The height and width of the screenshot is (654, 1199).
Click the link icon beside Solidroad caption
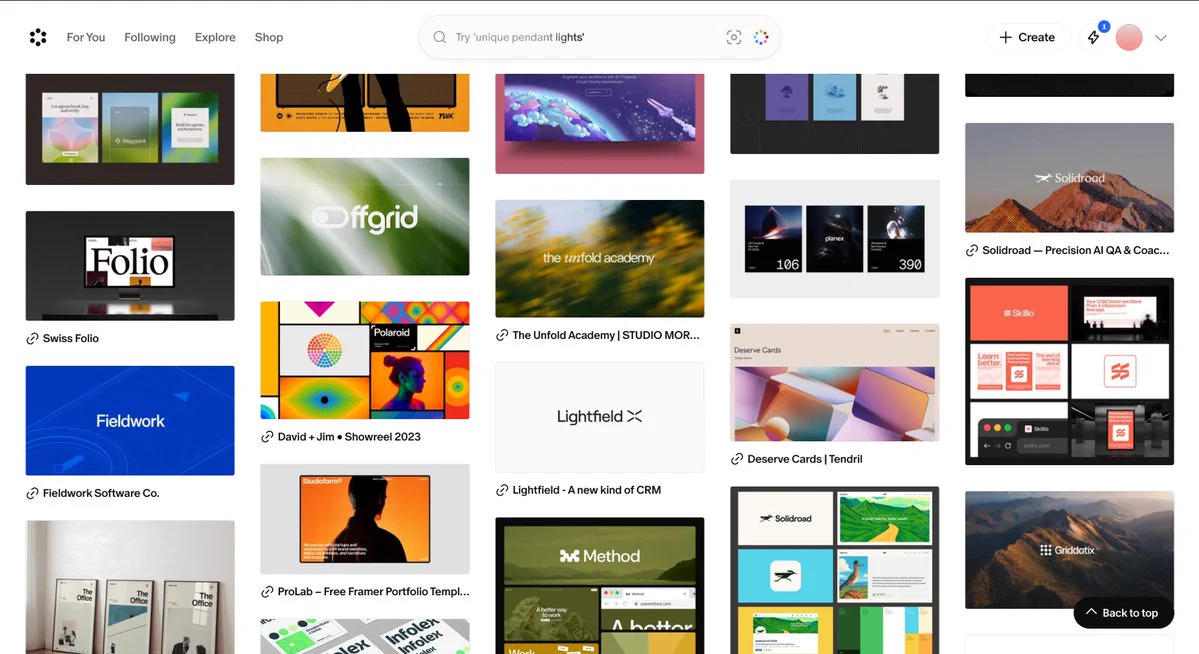[x=971, y=250]
